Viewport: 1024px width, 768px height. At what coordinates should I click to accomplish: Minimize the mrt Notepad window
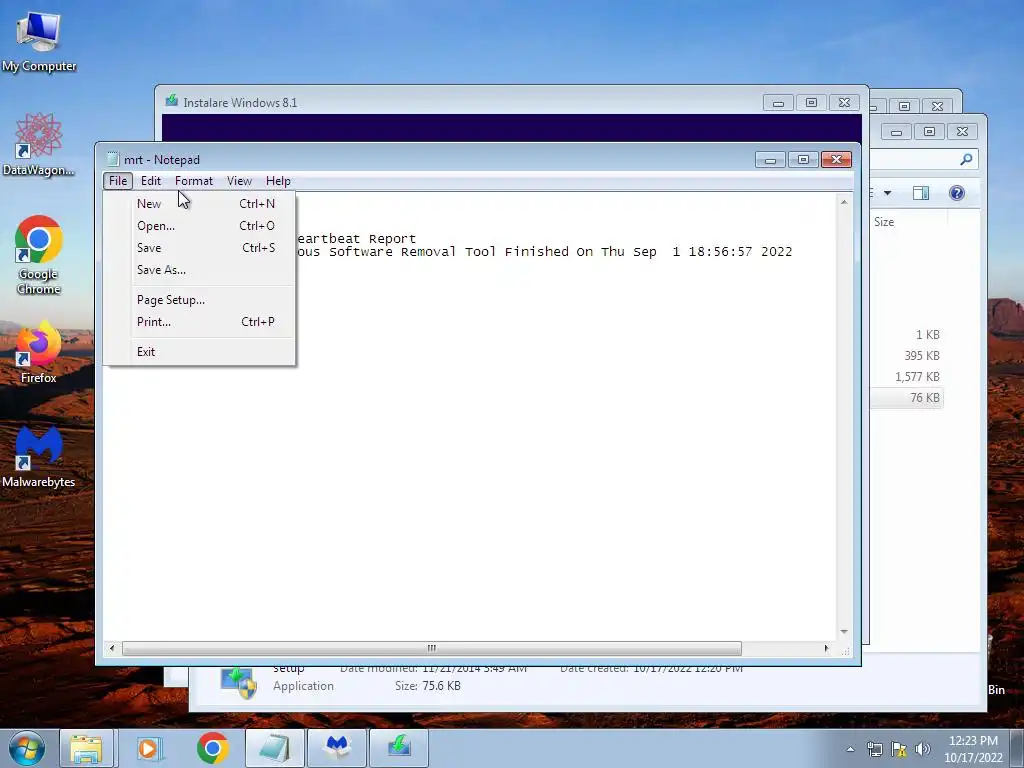pyautogui.click(x=770, y=160)
